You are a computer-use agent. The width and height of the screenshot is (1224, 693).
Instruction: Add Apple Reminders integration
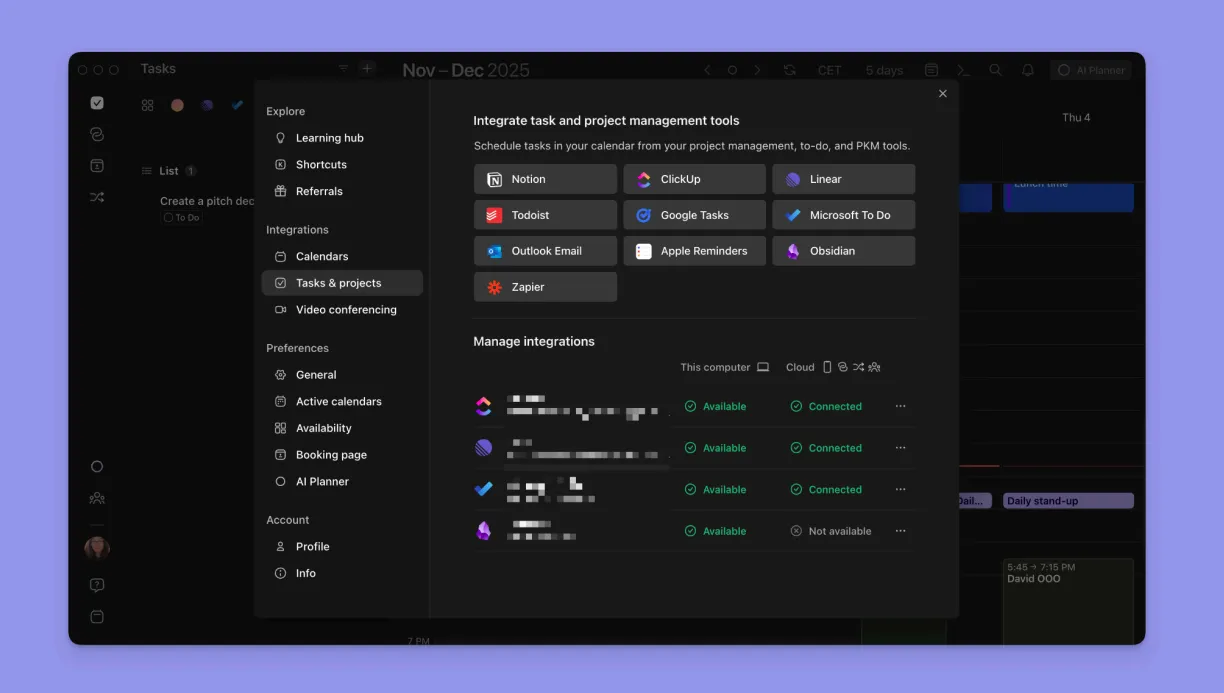[695, 251]
